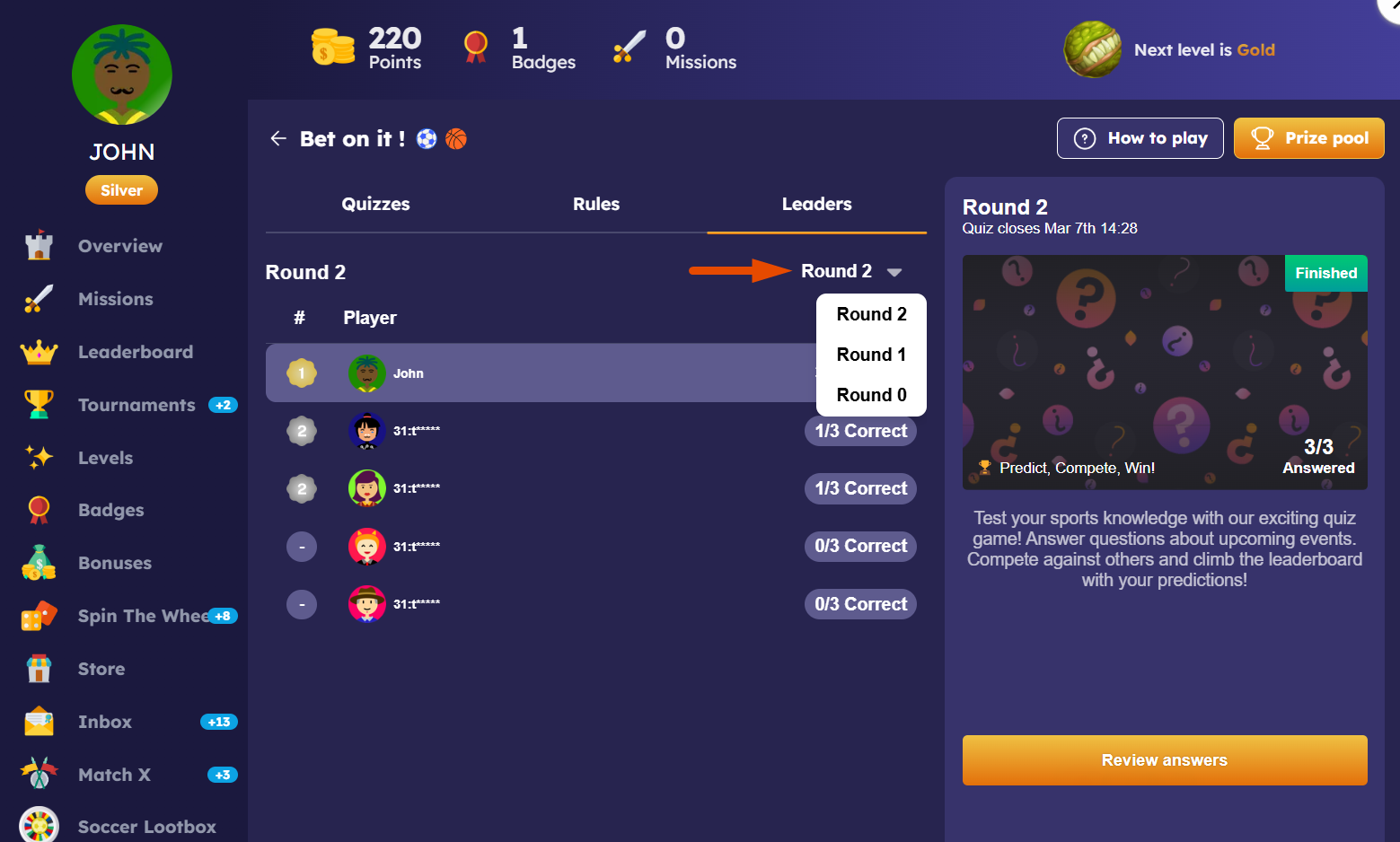
Task: Select Round 0 from dropdown list
Action: [871, 395]
